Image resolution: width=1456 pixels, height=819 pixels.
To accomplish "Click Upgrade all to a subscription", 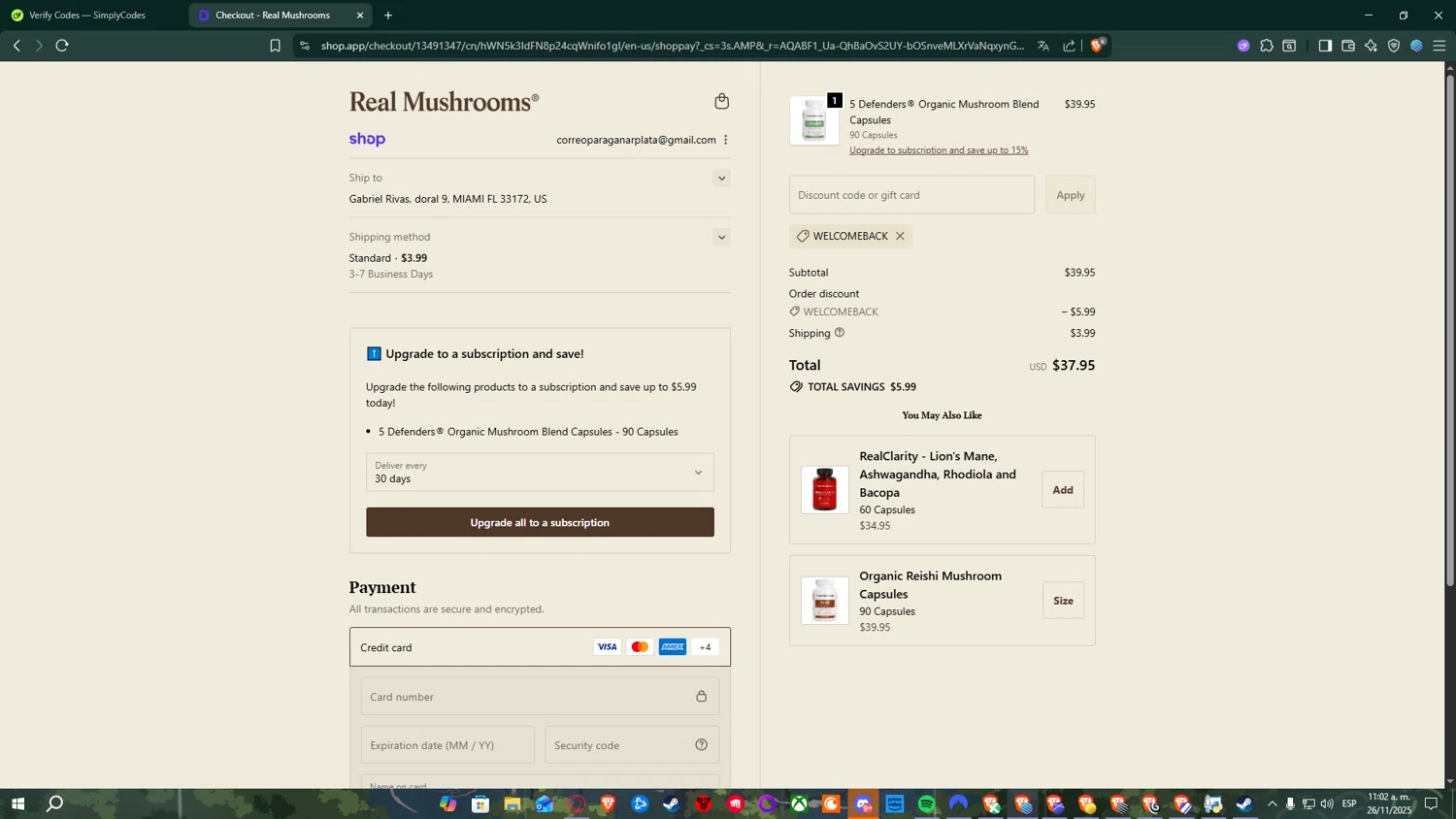I will 540,522.
